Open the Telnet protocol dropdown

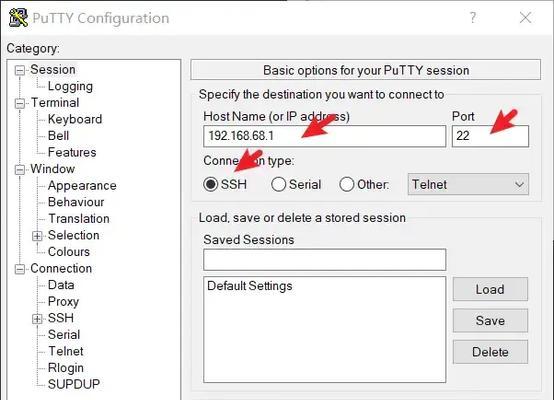468,184
